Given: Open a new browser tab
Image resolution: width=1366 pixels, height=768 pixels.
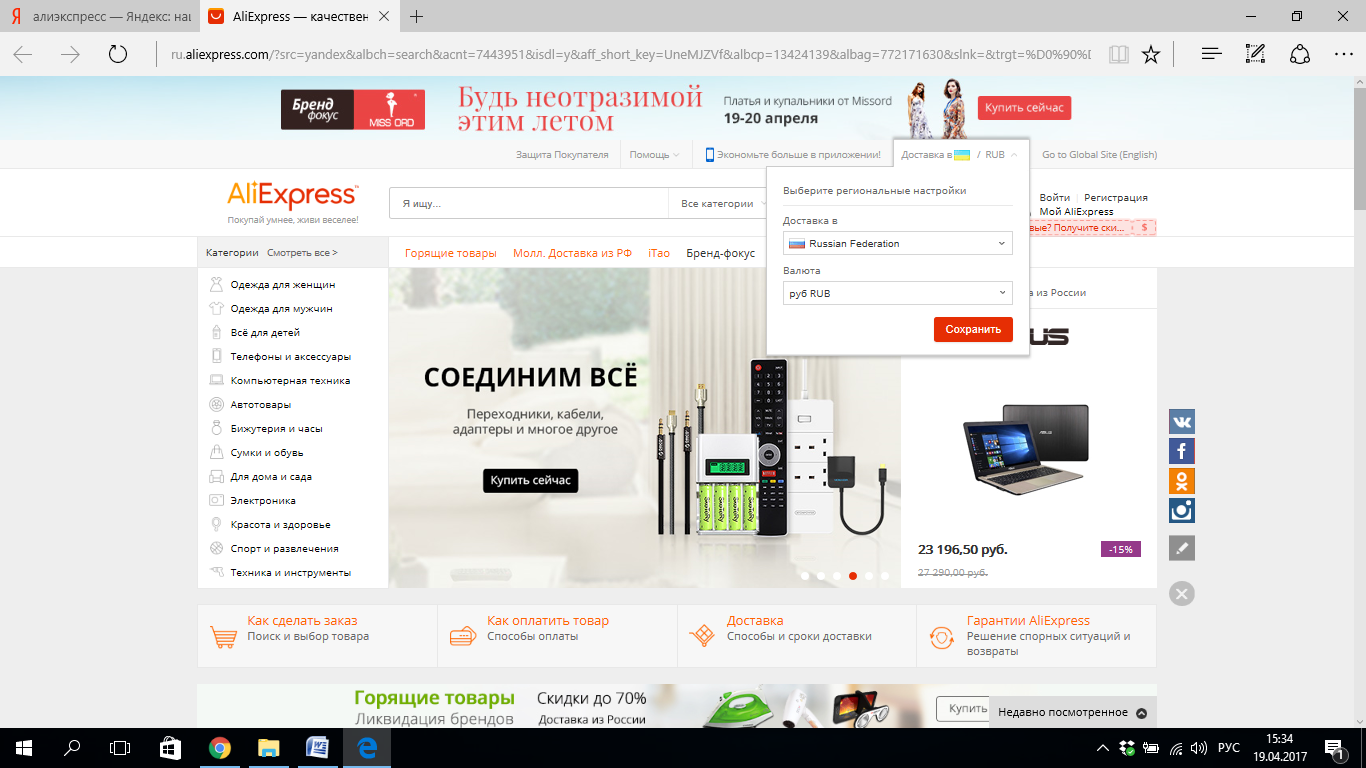Looking at the screenshot, I should [x=417, y=17].
